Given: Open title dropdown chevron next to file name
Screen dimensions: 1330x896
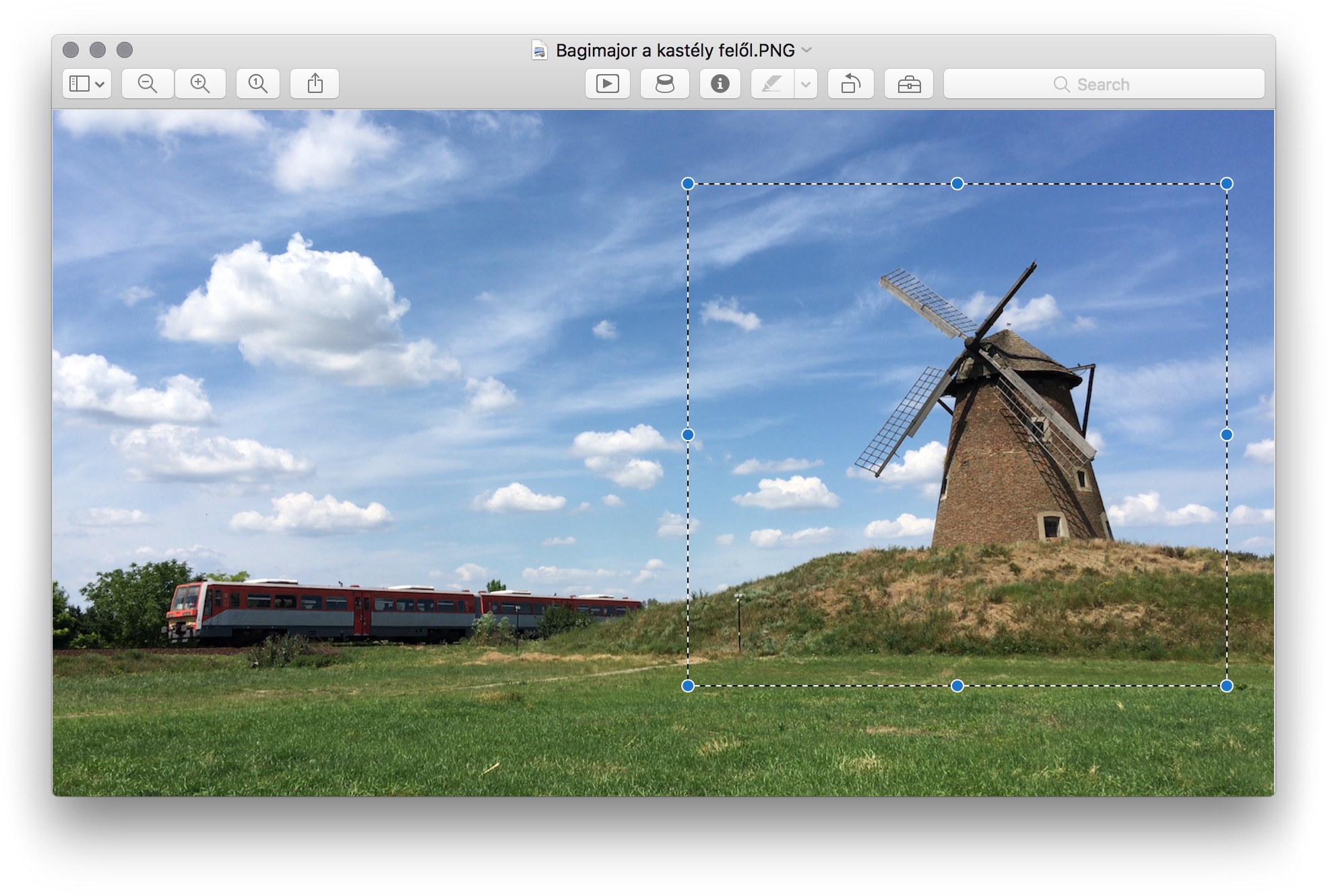Looking at the screenshot, I should (x=806, y=50).
